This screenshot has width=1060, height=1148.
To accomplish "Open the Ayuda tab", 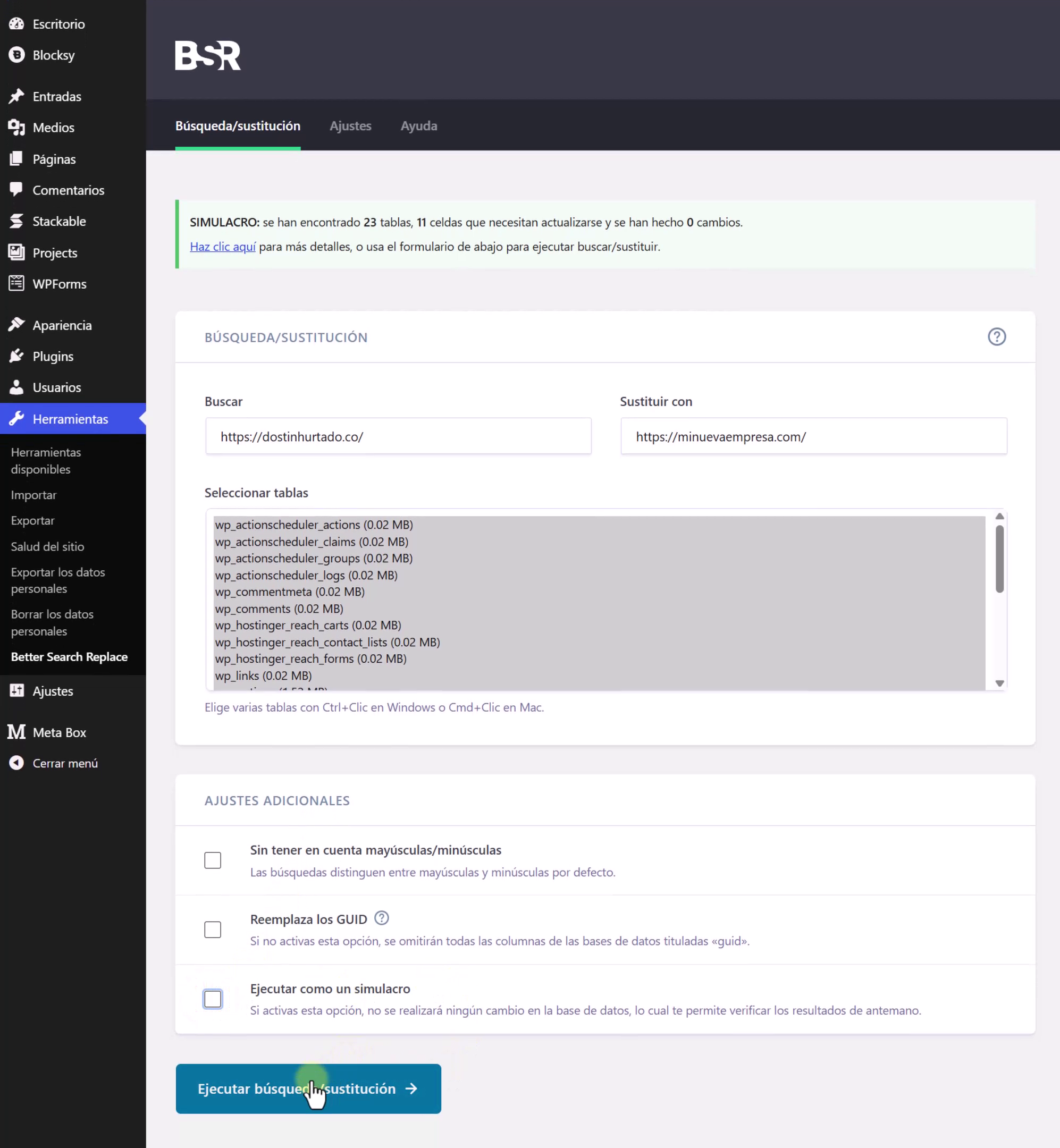I will pyautogui.click(x=419, y=125).
